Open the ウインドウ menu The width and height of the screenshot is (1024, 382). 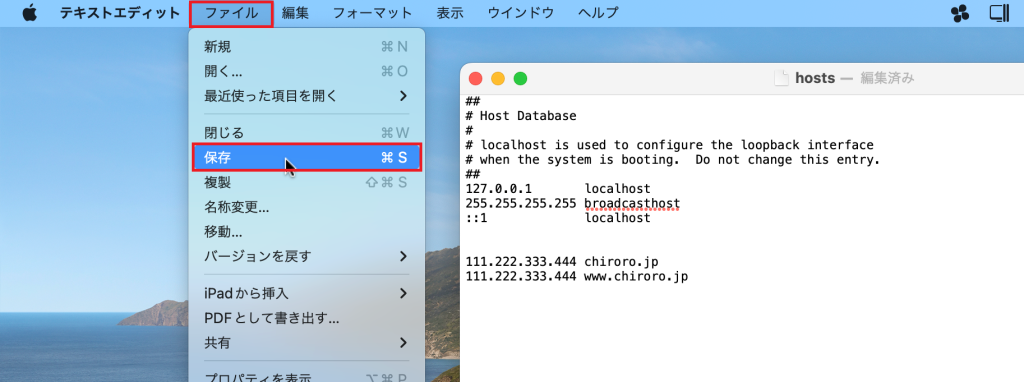point(520,13)
